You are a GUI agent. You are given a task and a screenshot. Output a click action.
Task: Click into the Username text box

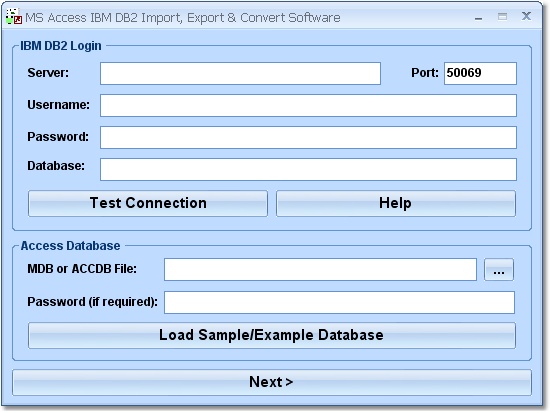click(x=308, y=105)
